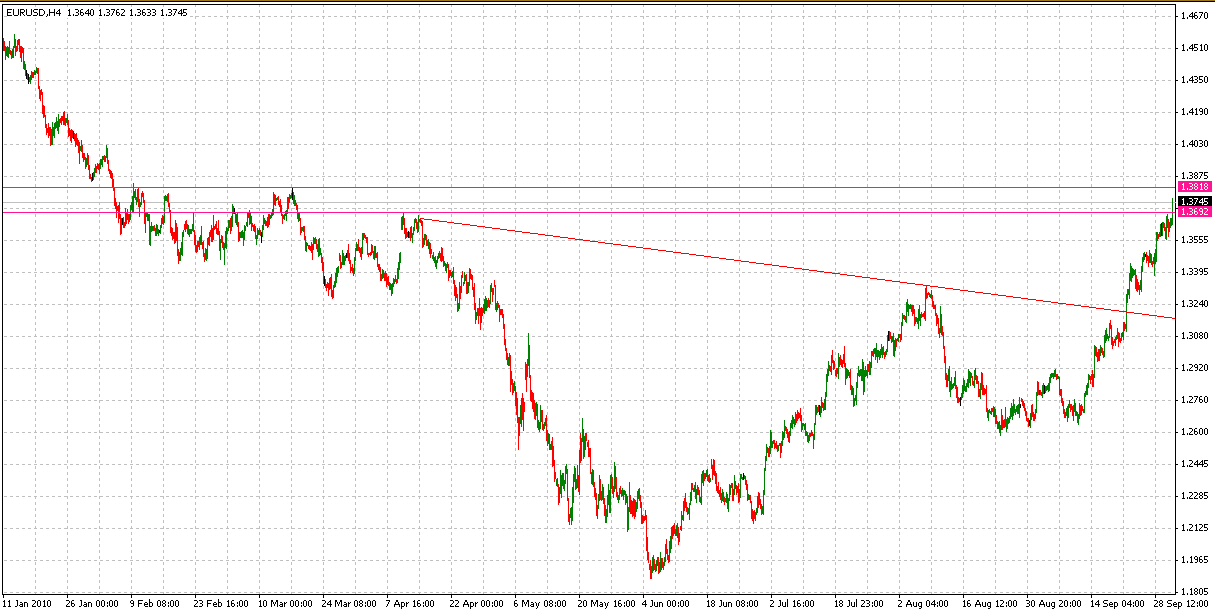The height and width of the screenshot is (612, 1215).
Task: Click the 22 Apr 00:00 time label
Action: [x=476, y=604]
